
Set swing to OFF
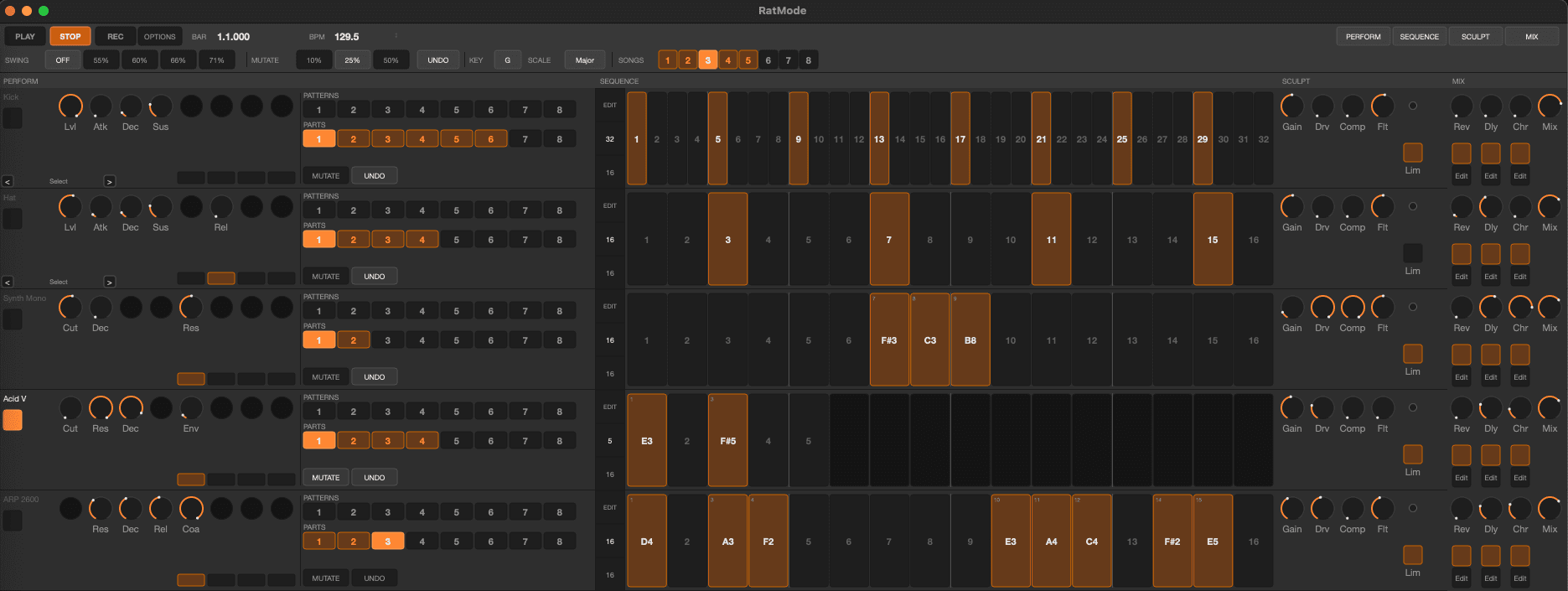[63, 60]
